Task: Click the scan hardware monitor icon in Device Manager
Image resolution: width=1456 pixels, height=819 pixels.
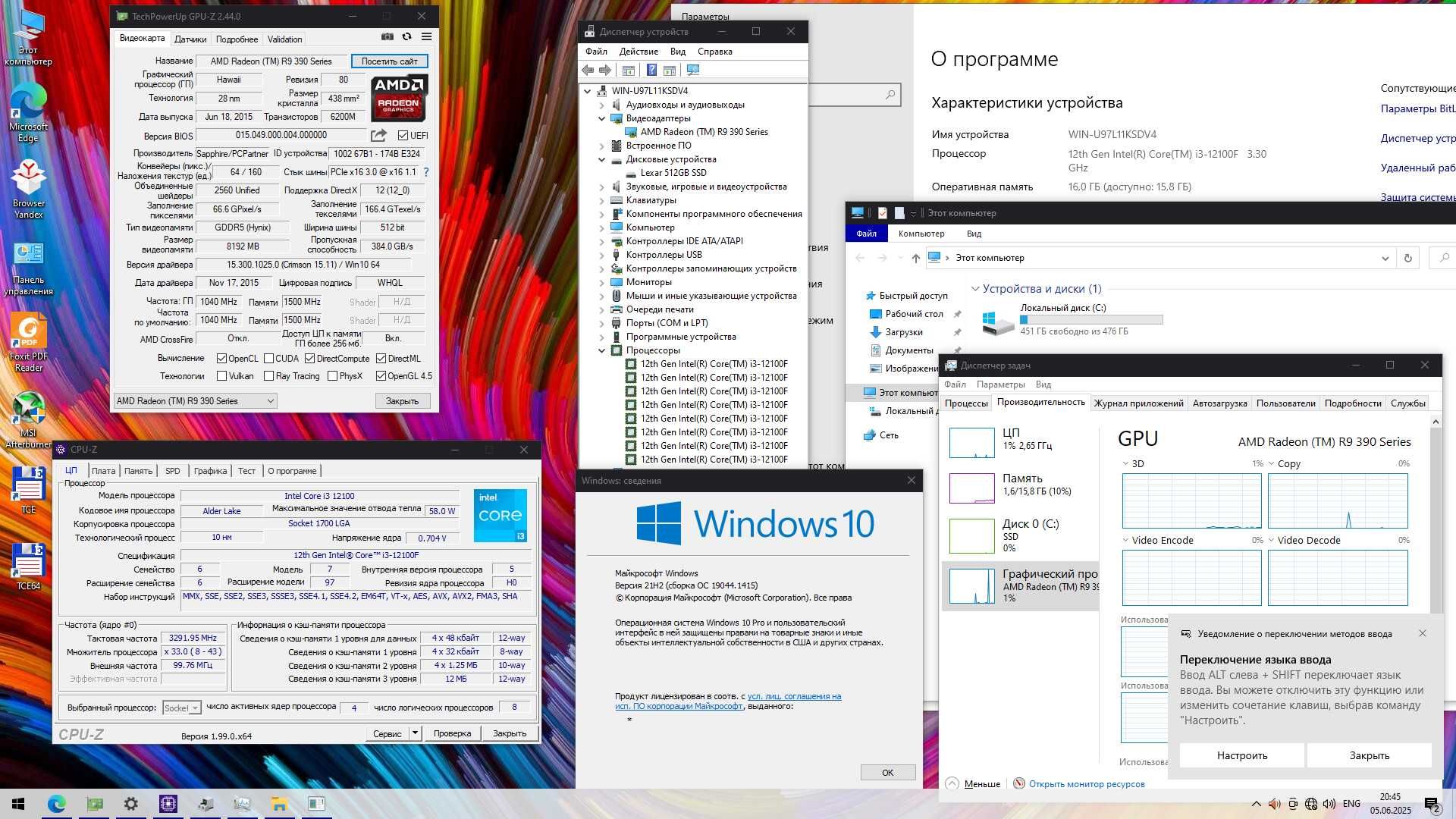Action: click(692, 70)
